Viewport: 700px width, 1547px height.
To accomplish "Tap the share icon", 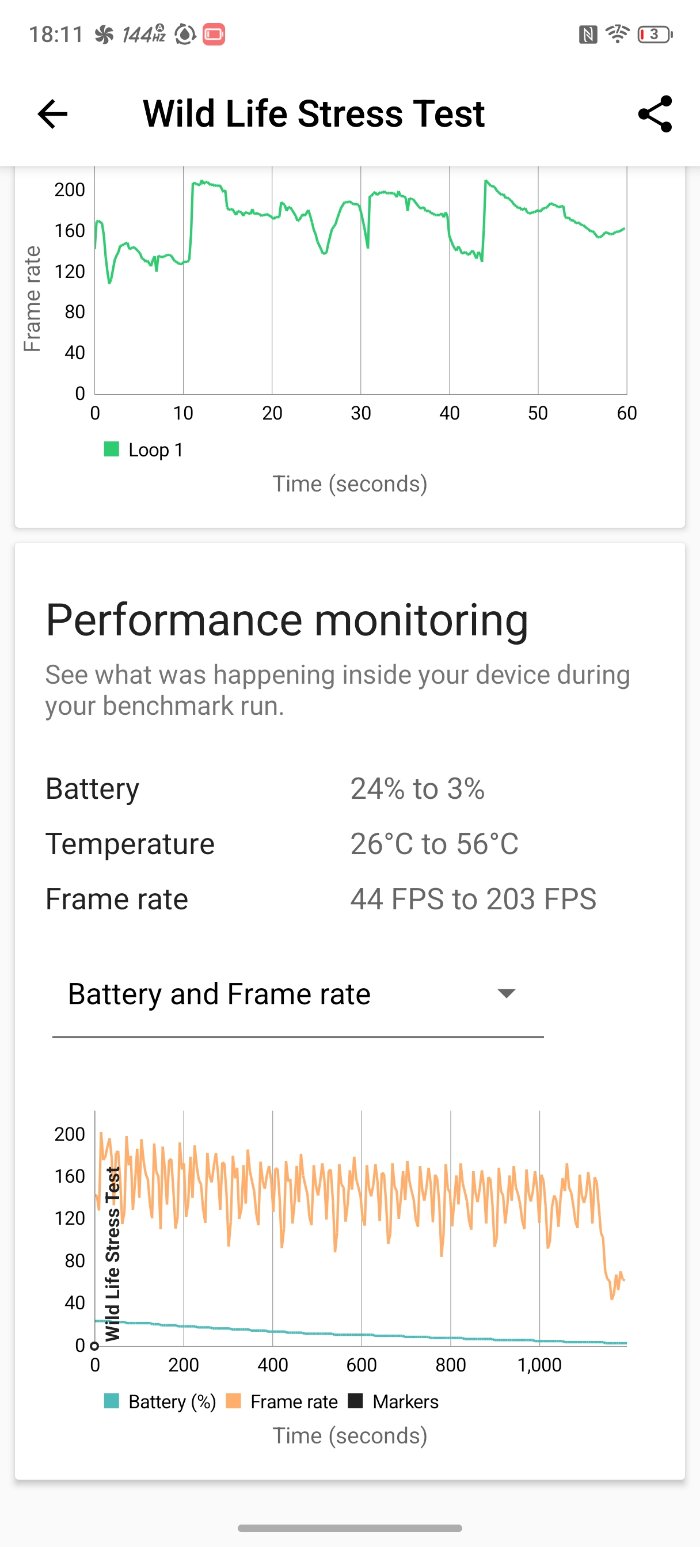I will pyautogui.click(x=655, y=114).
